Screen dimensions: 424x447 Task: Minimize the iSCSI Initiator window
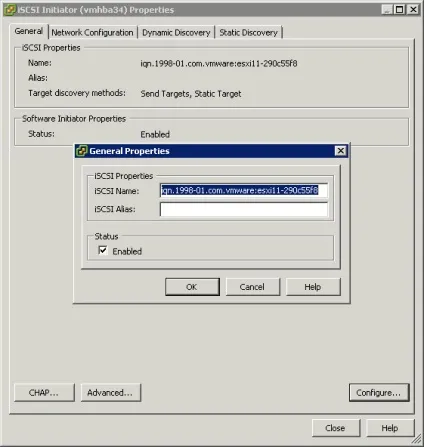(x=387, y=10)
